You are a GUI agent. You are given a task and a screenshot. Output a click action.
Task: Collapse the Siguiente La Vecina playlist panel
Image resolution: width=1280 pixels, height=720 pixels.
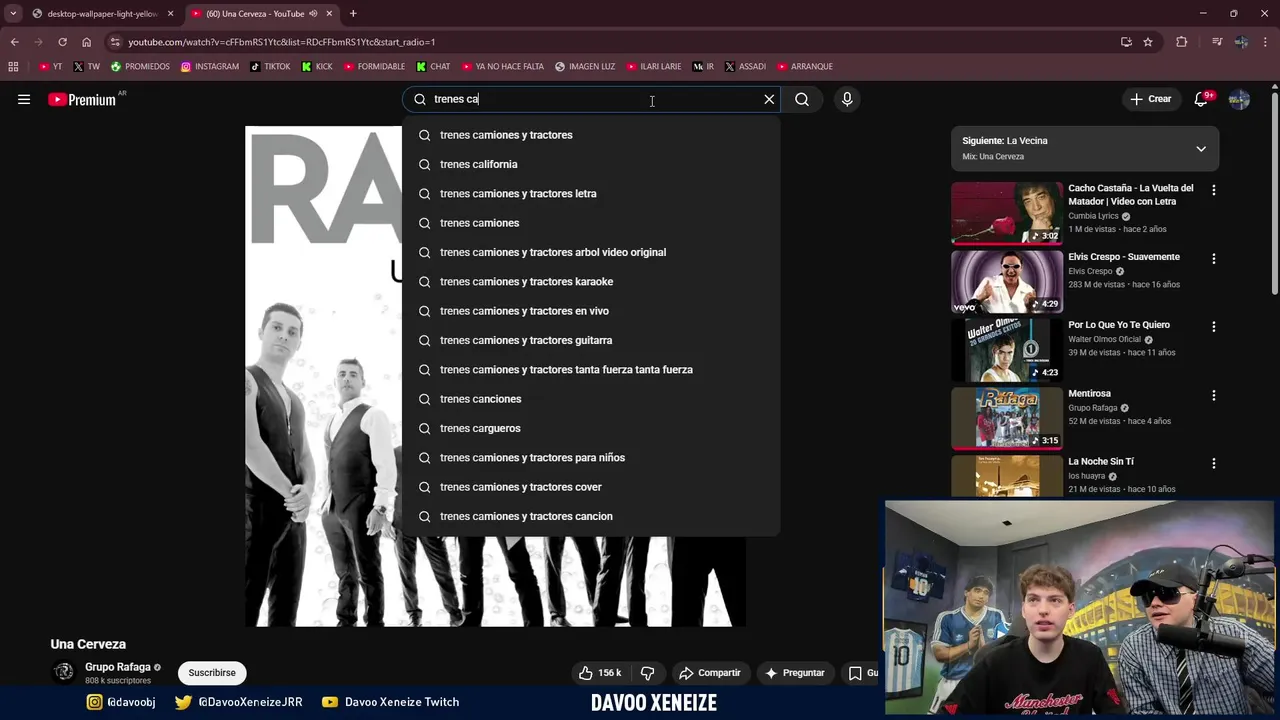pyautogui.click(x=1201, y=149)
